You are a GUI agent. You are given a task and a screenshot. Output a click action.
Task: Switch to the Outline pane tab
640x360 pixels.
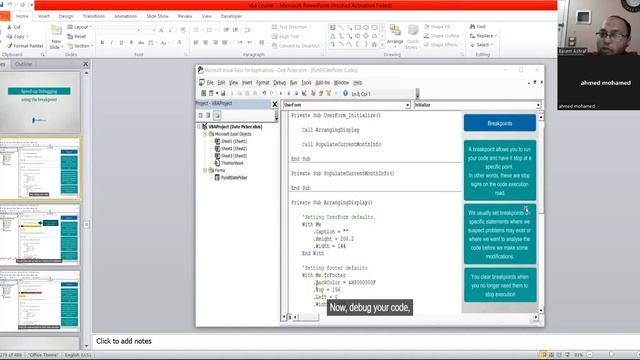pos(23,64)
